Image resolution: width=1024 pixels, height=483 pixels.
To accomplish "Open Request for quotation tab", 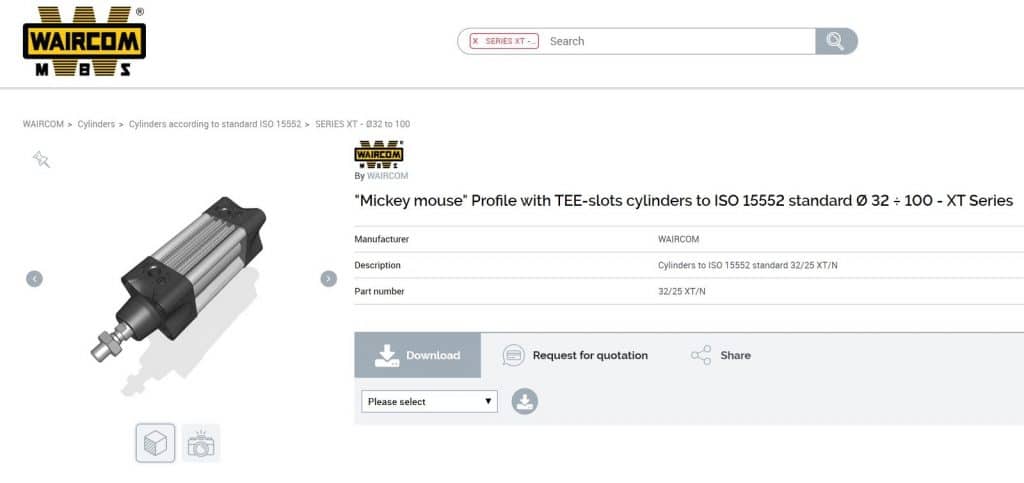I will (575, 355).
